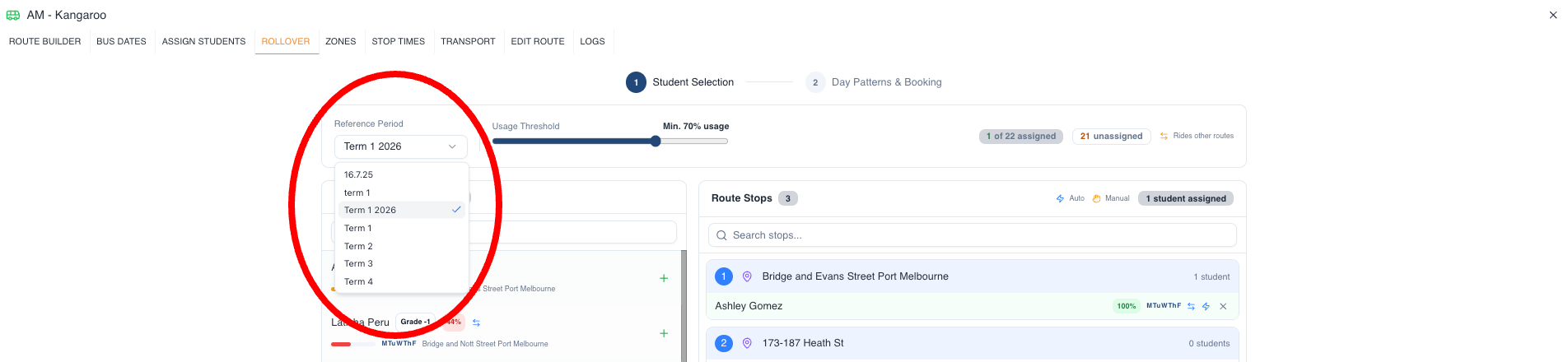The width and height of the screenshot is (1568, 362).
Task: Click the Route Stops heading
Action: (x=742, y=198)
